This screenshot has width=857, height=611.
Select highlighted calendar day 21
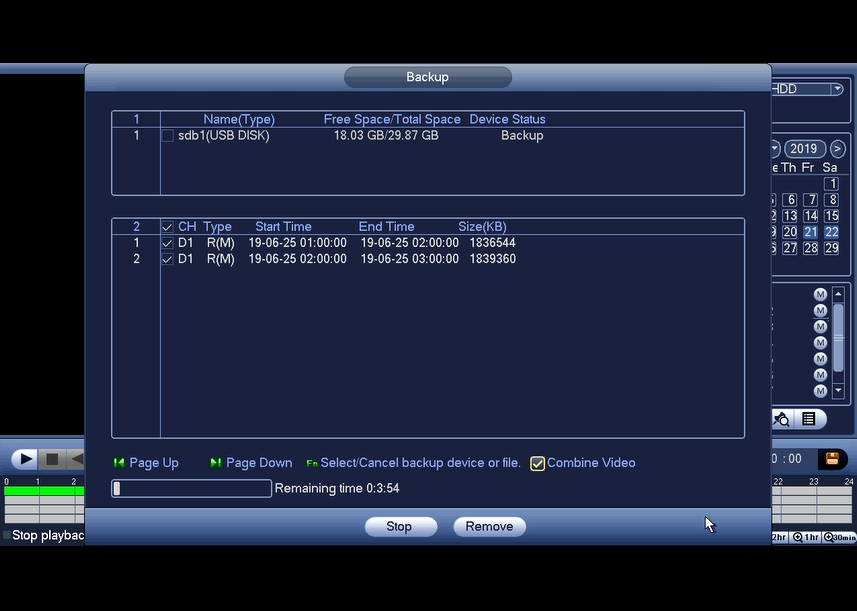click(x=811, y=232)
